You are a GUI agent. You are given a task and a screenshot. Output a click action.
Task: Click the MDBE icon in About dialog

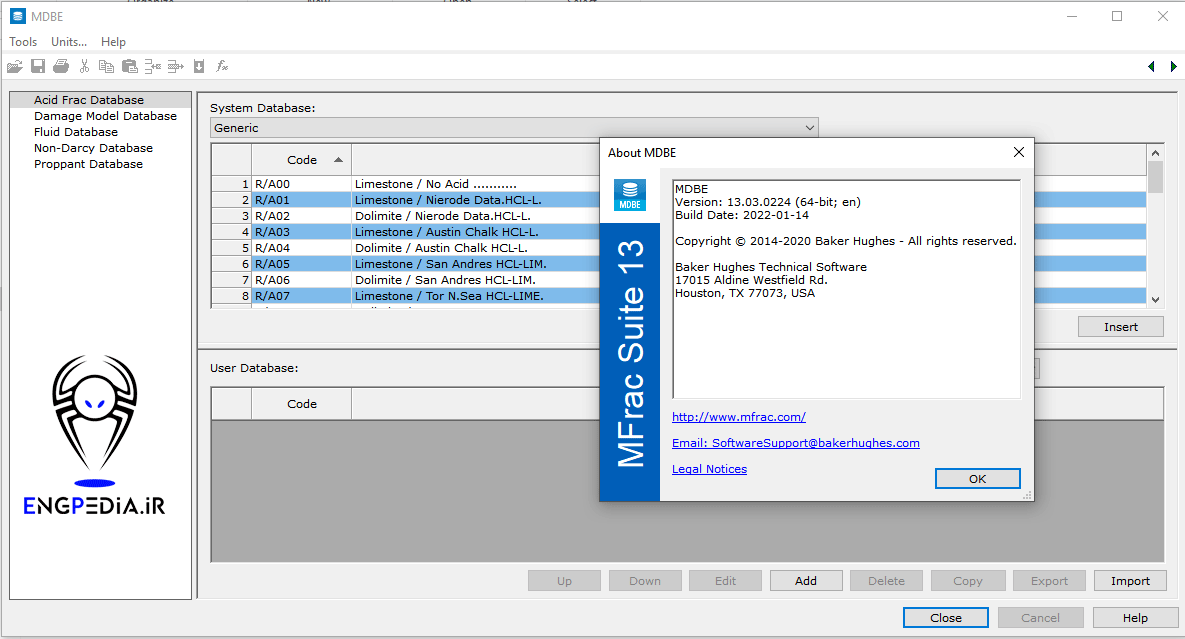click(630, 195)
